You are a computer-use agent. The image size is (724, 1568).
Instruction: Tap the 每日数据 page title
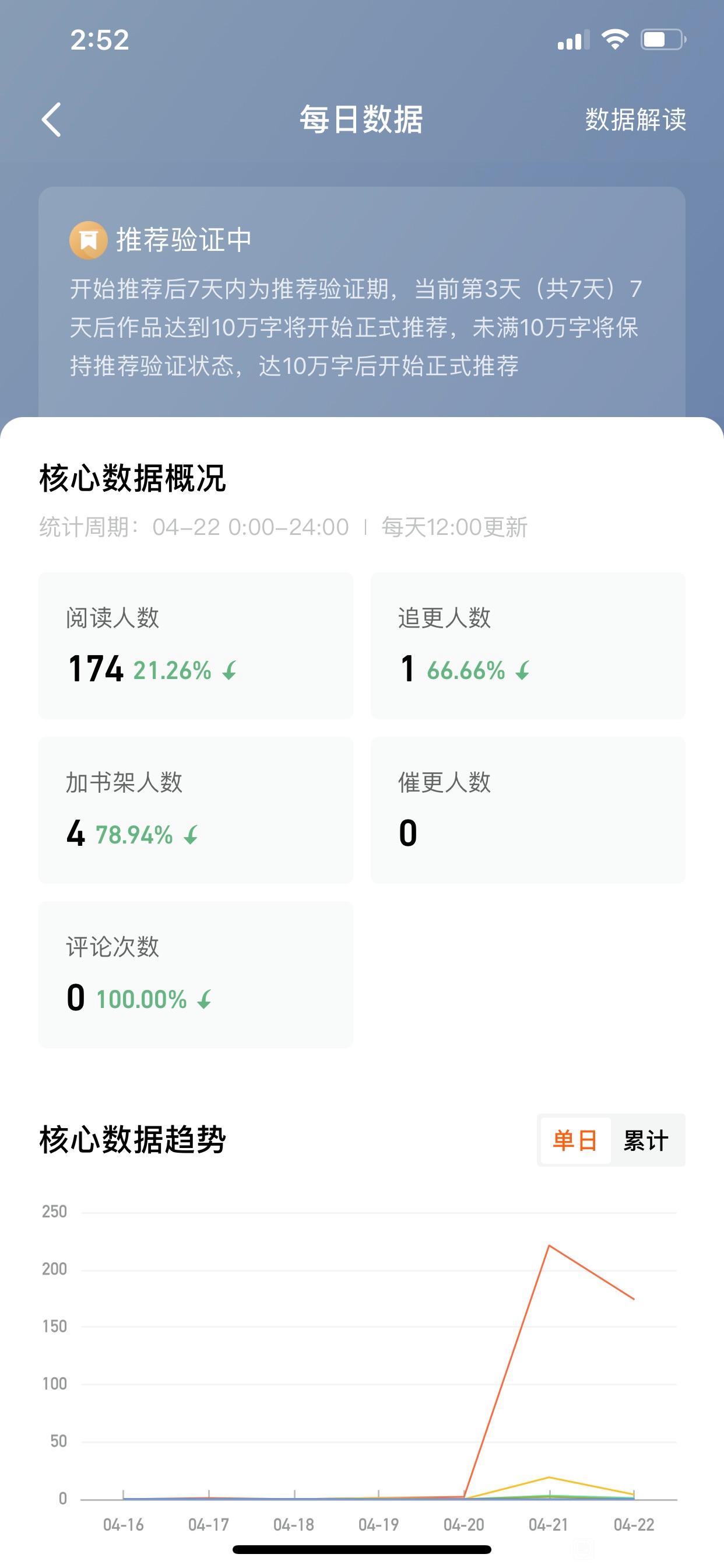(x=361, y=120)
